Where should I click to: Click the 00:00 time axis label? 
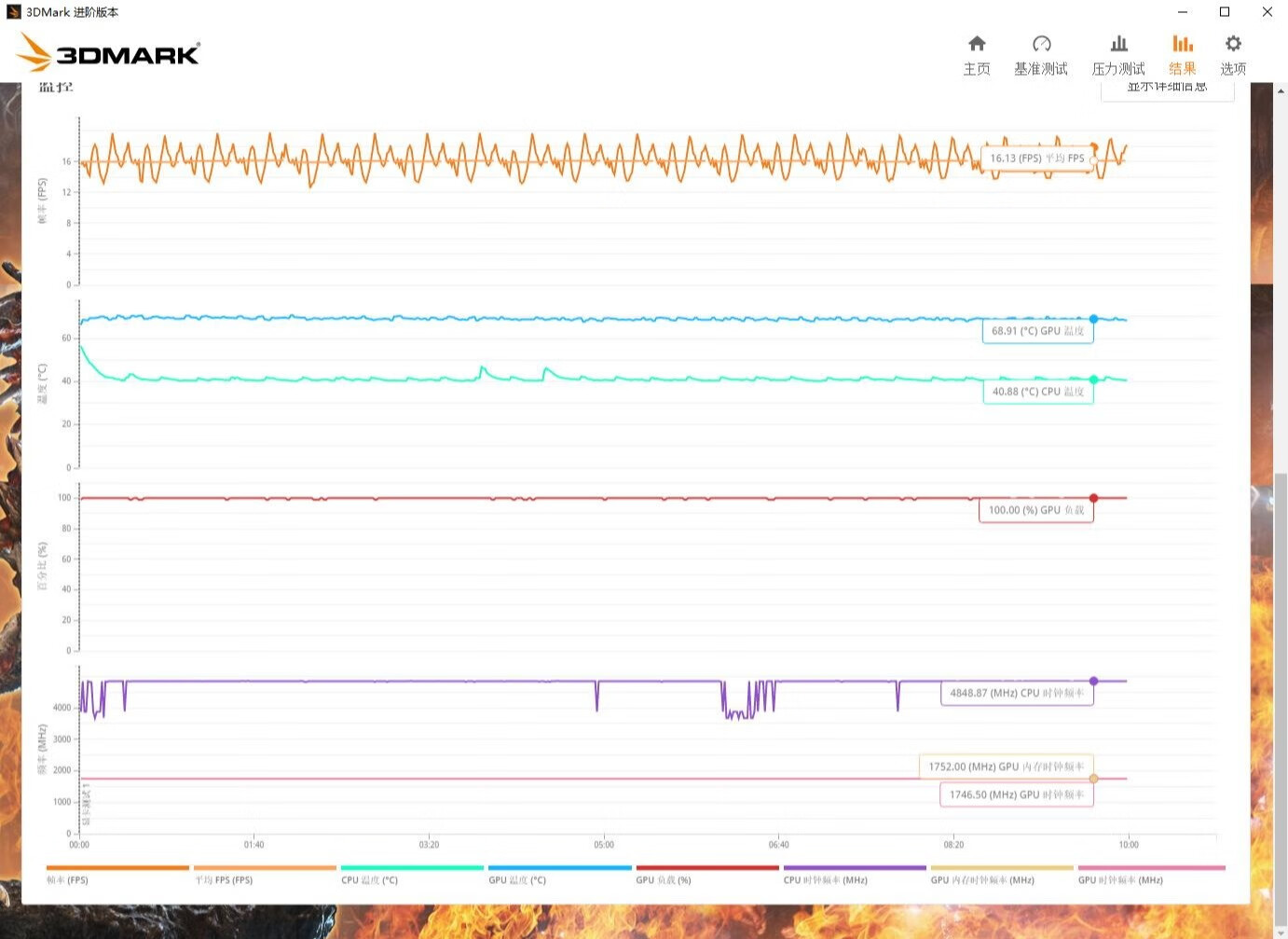(x=79, y=845)
